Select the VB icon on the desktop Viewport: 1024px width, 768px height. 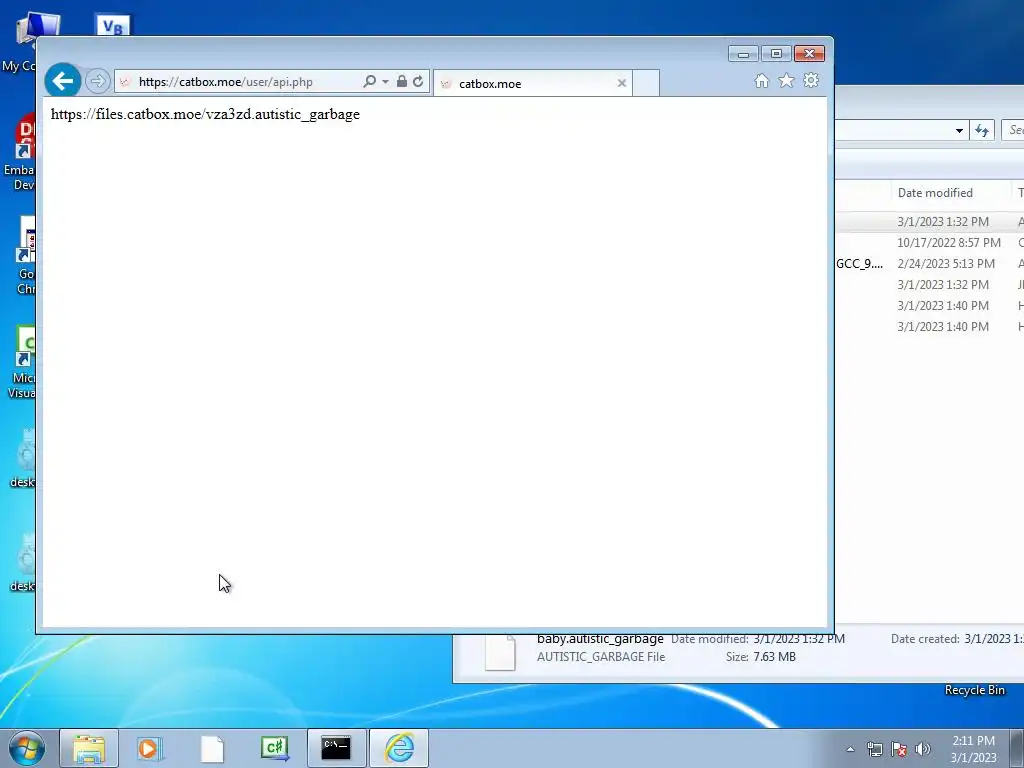coord(113,25)
